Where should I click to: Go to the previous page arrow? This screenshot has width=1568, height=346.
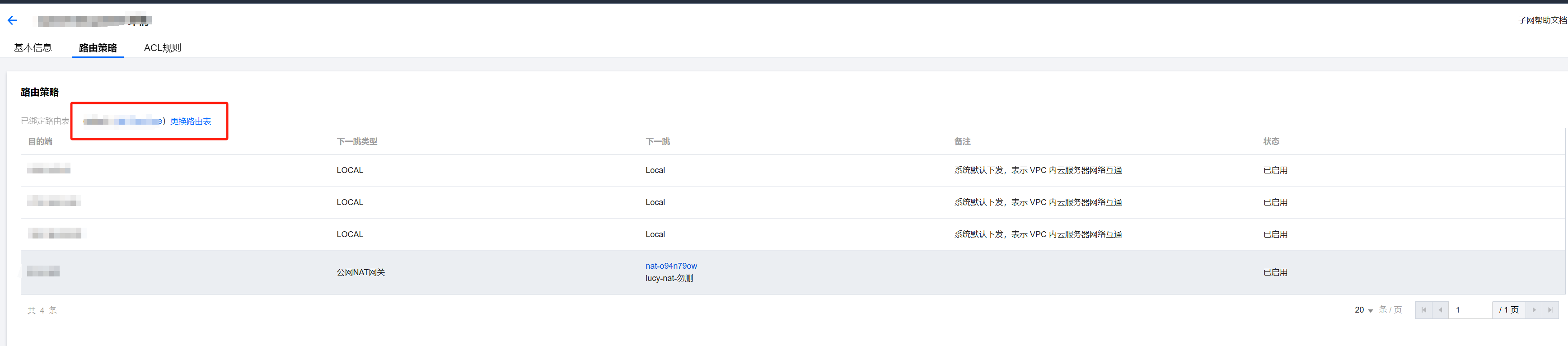click(1440, 310)
